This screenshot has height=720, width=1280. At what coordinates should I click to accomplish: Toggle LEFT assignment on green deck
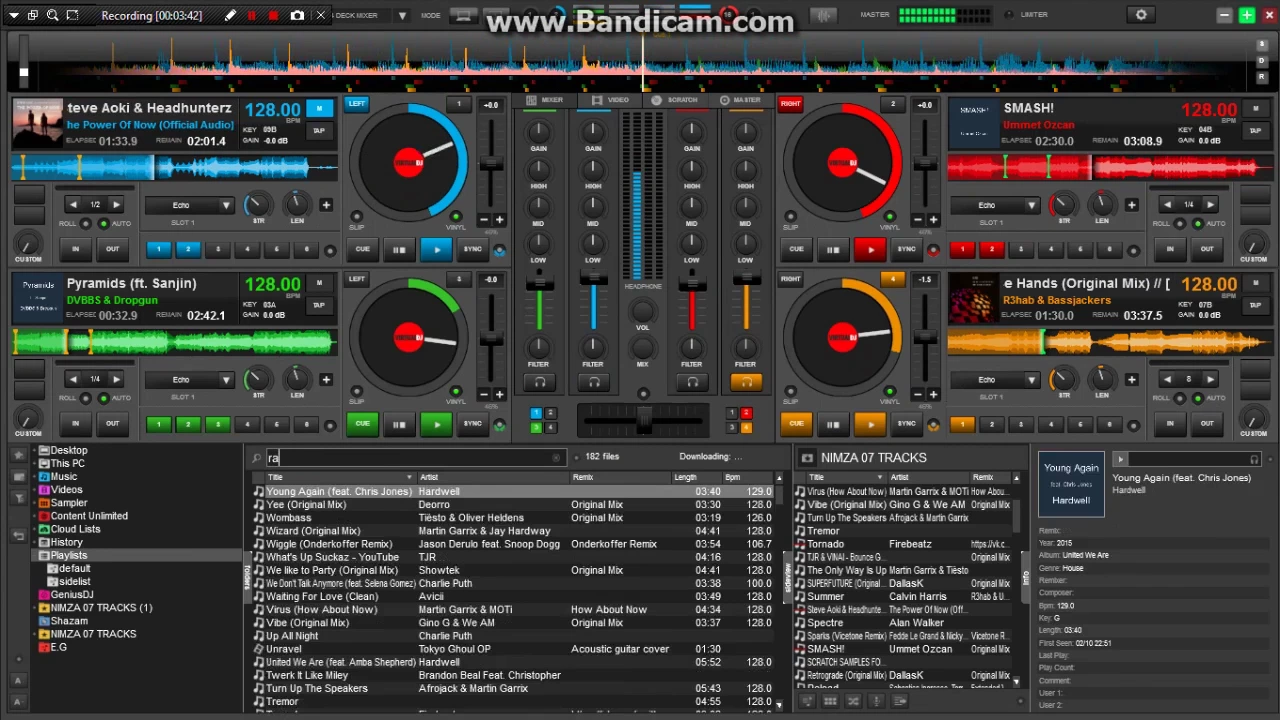pos(357,279)
